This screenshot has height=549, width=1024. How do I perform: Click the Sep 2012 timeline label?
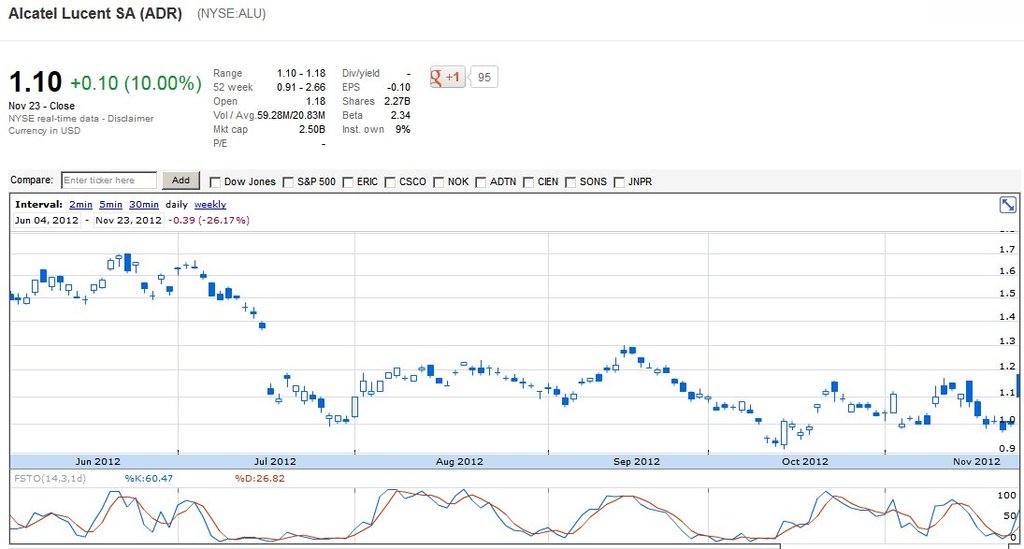pos(637,461)
